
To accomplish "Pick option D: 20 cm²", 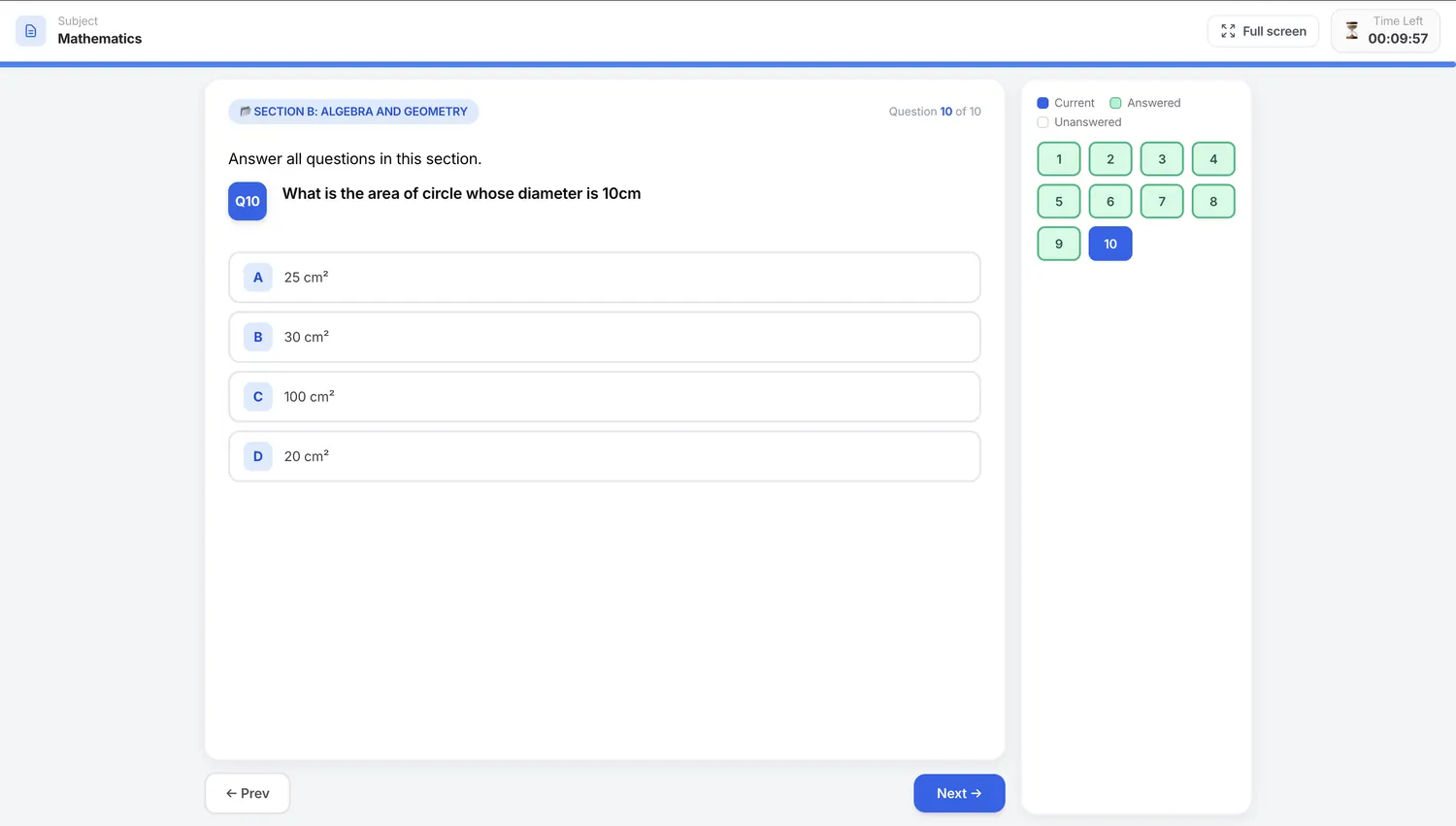I will [x=605, y=456].
